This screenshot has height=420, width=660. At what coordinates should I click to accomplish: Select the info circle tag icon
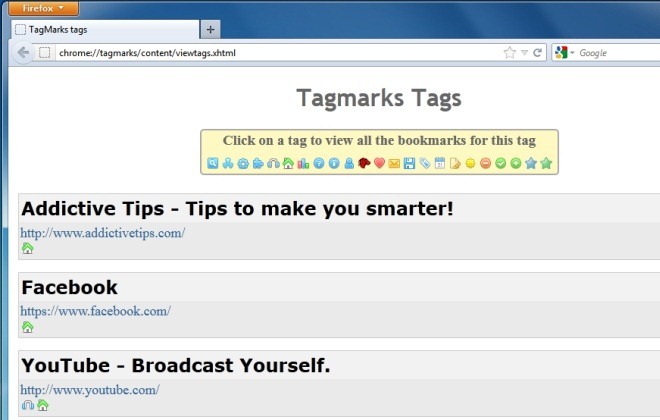point(334,163)
